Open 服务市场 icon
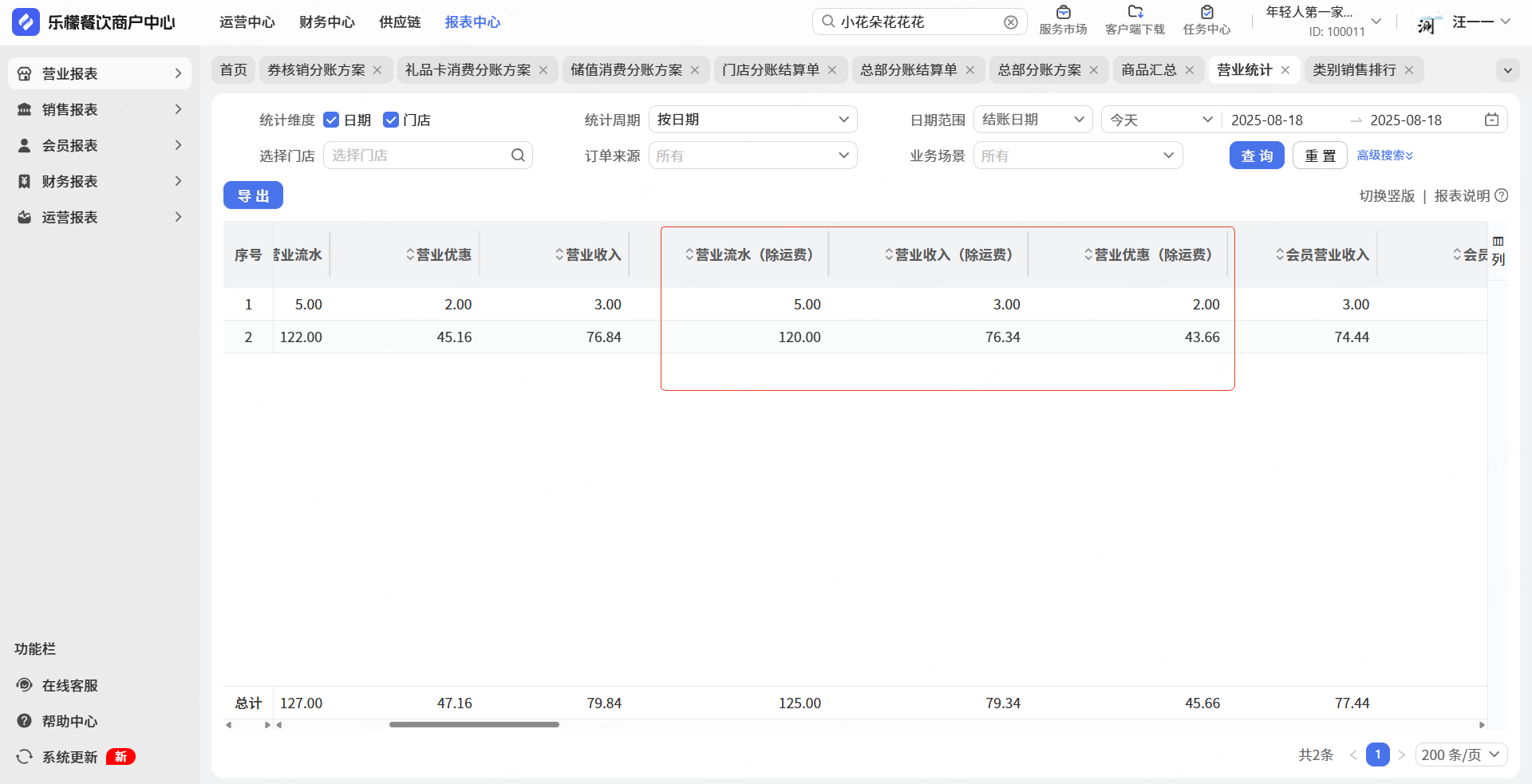 tap(1063, 12)
